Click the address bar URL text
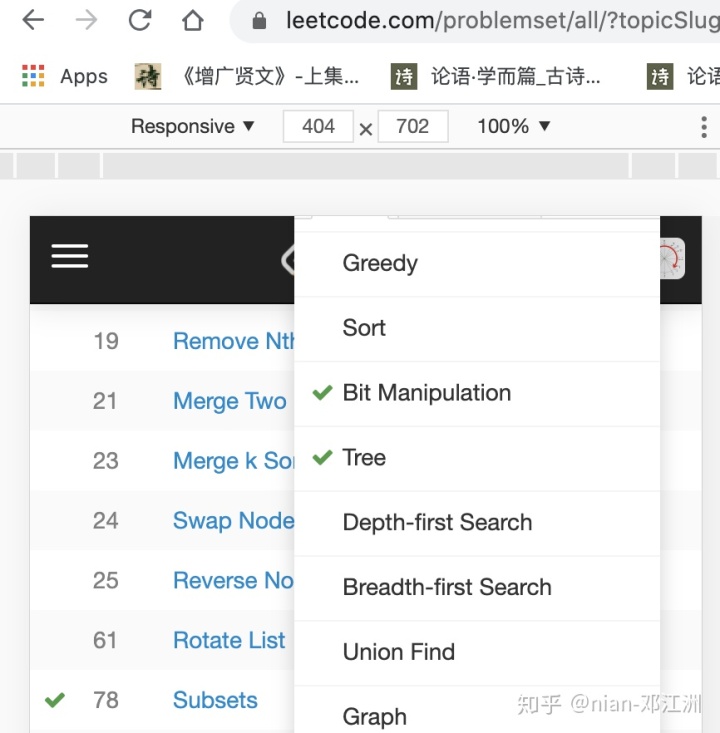The height and width of the screenshot is (733, 720). [503, 21]
